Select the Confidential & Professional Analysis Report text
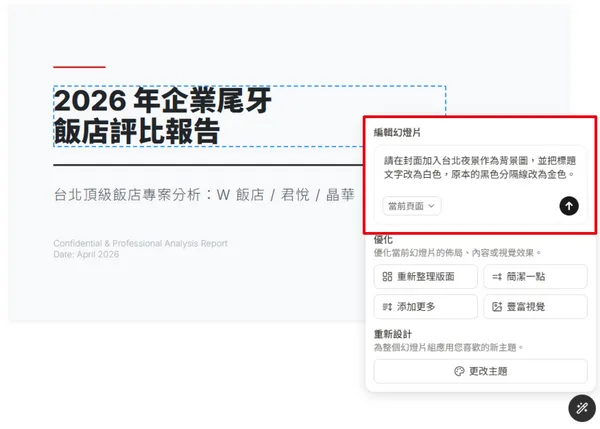The image size is (600, 429). click(x=140, y=243)
